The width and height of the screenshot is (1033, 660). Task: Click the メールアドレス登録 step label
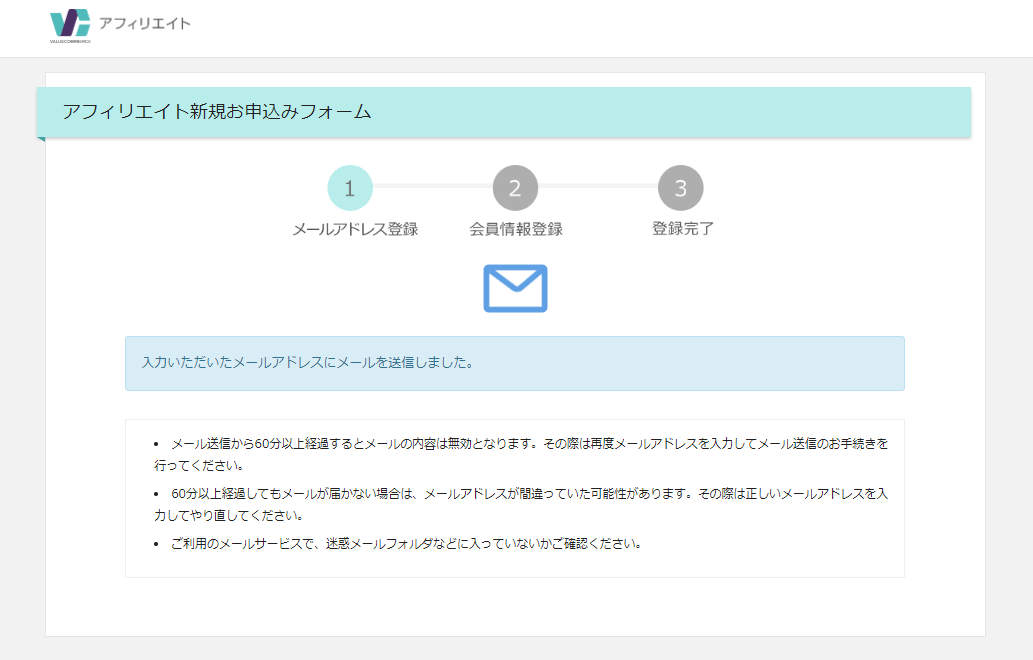coord(355,229)
